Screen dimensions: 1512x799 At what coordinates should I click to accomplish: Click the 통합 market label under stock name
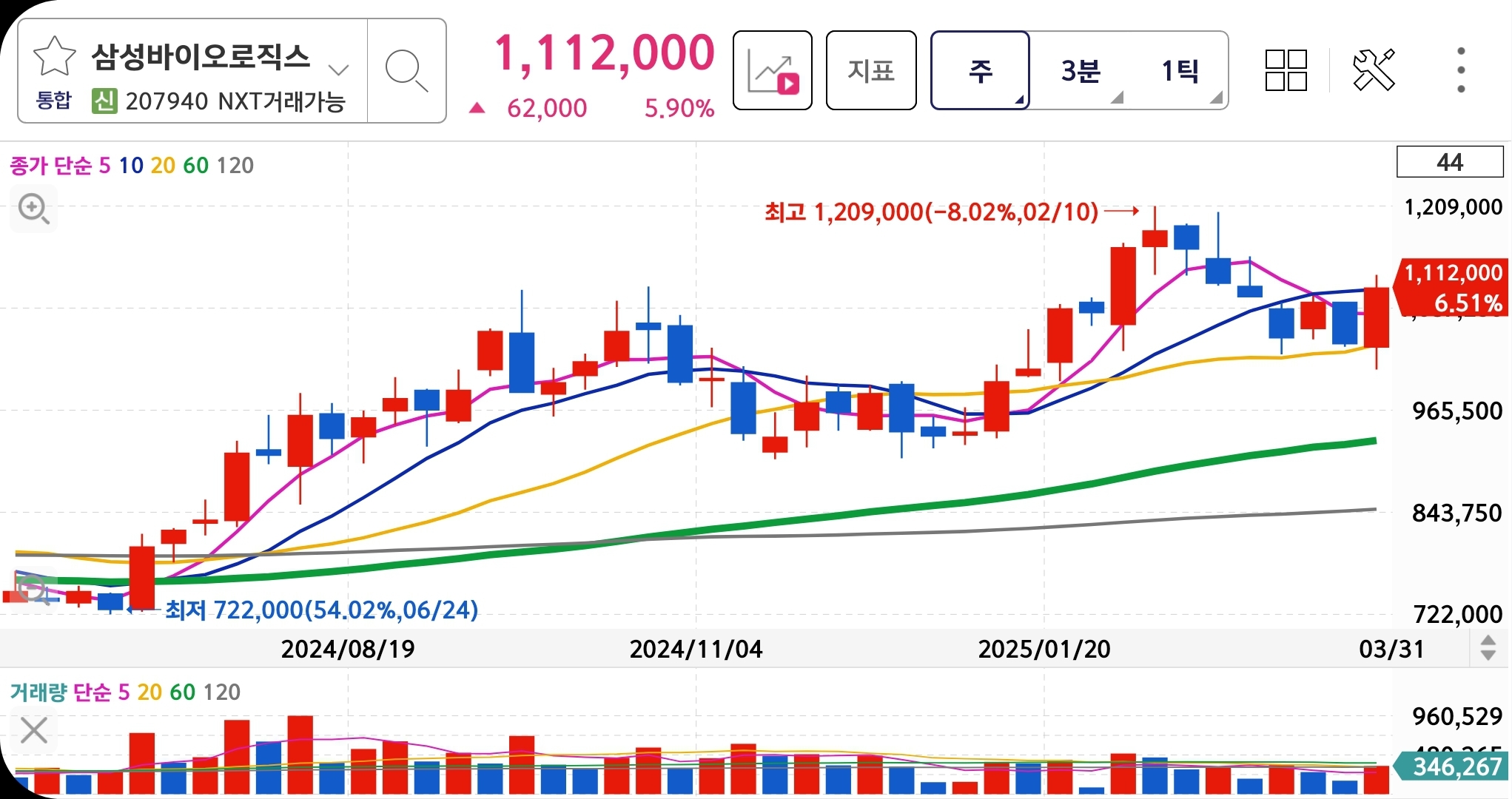tap(54, 101)
